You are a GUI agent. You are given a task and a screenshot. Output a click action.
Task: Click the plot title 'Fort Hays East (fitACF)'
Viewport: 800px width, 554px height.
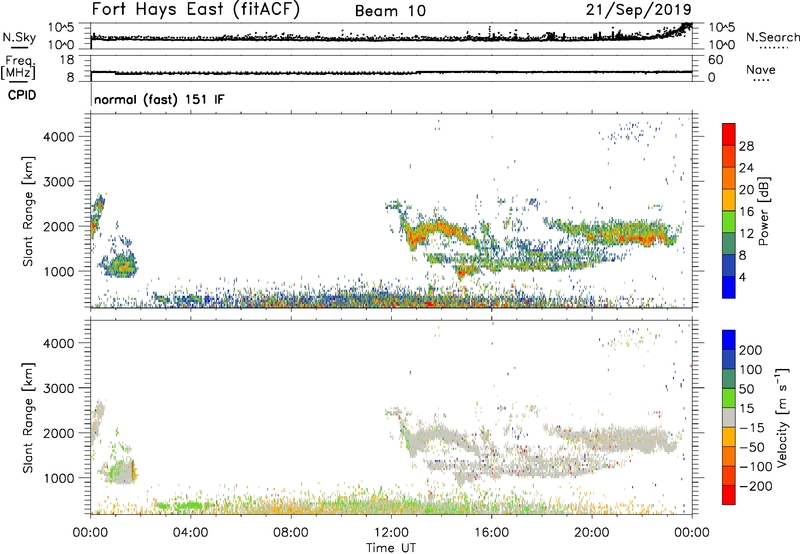tap(195, 10)
